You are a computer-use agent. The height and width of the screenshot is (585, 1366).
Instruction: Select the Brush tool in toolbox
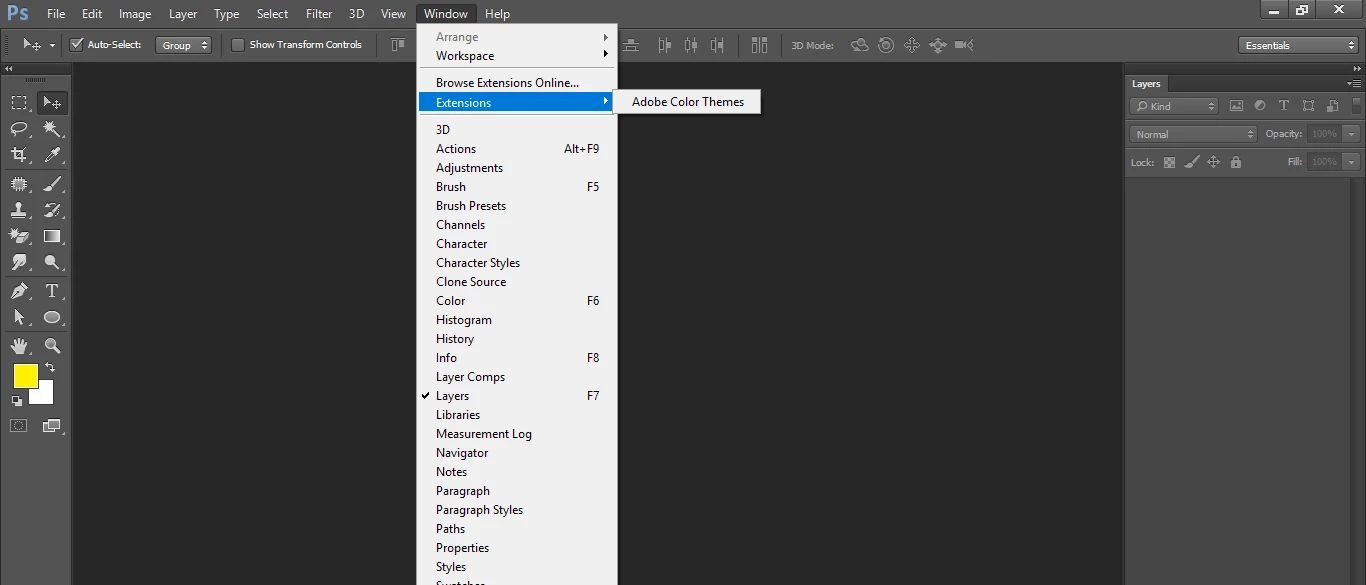click(x=52, y=184)
